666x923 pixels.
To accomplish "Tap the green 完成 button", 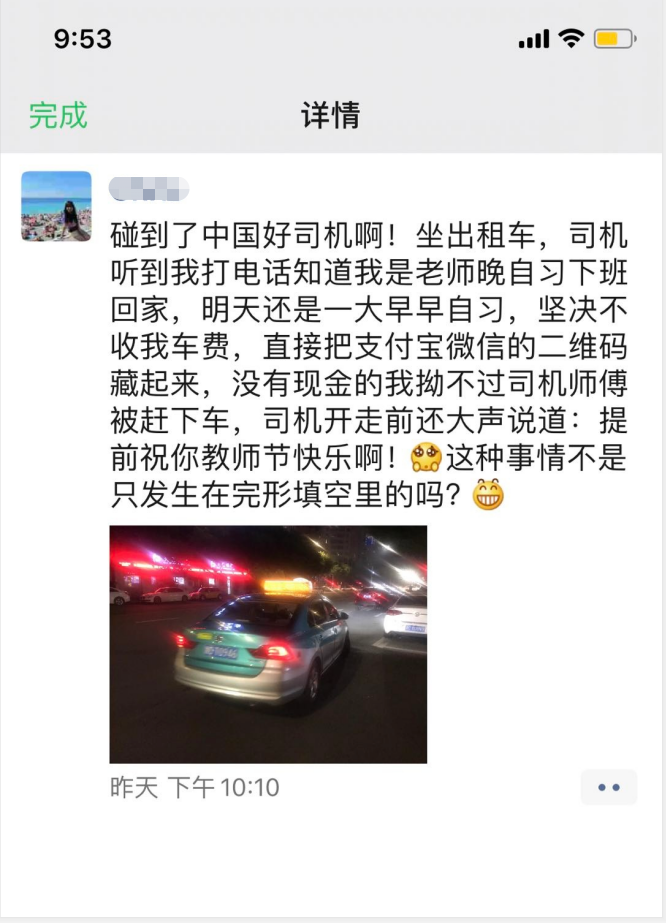I will (58, 115).
